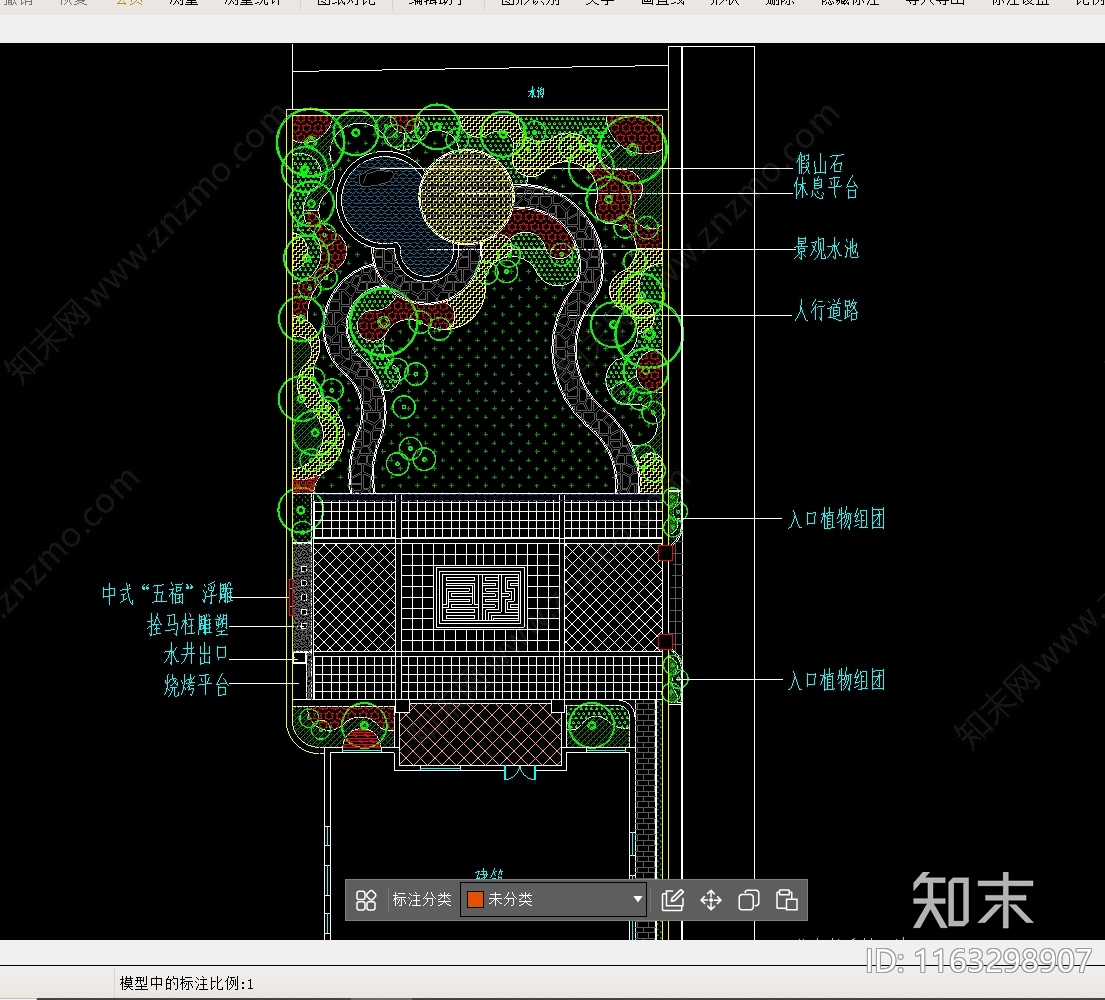Viewport: 1105px width, 1000px height.
Task: Click the square carved pattern in plaza center
Action: click(x=481, y=598)
